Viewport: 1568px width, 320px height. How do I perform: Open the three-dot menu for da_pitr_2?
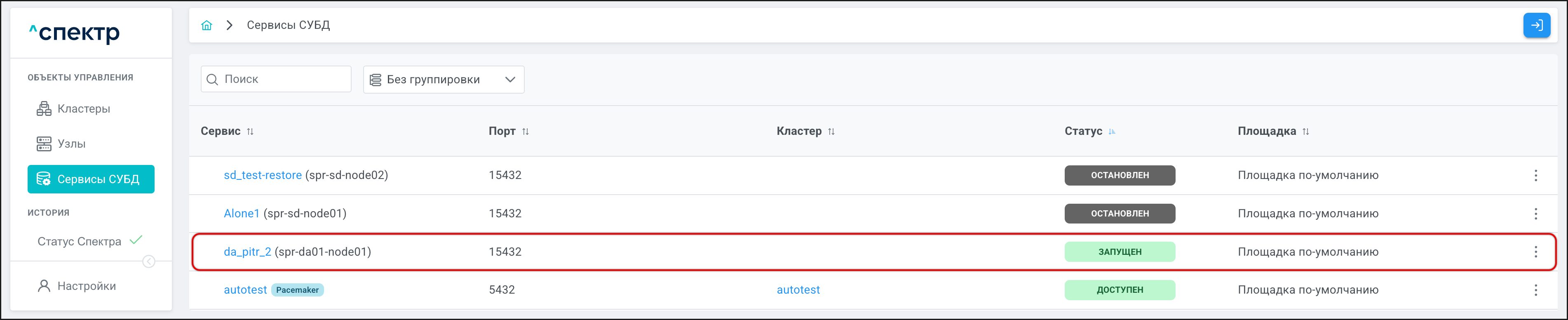1536,252
